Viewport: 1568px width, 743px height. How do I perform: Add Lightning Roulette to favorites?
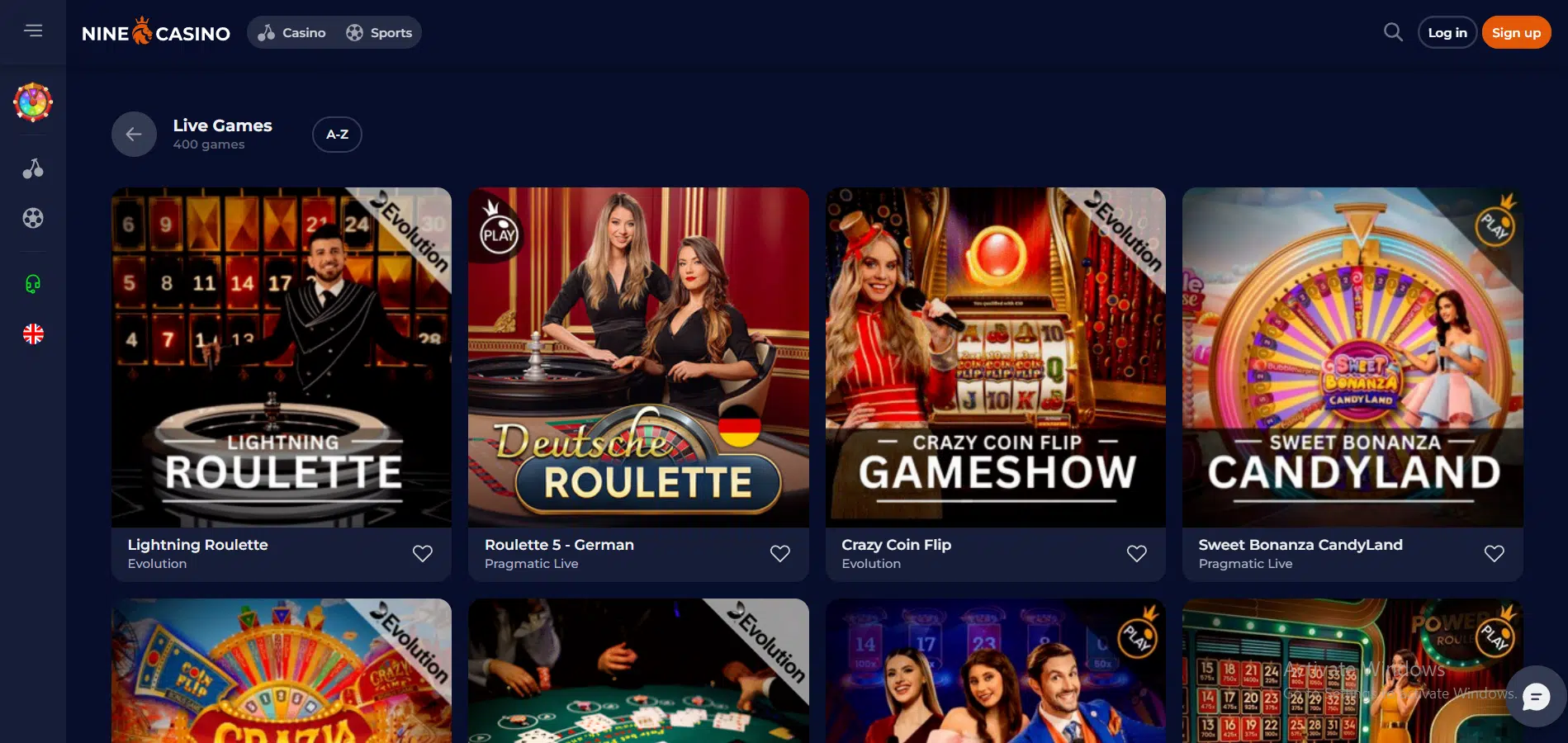(x=423, y=553)
